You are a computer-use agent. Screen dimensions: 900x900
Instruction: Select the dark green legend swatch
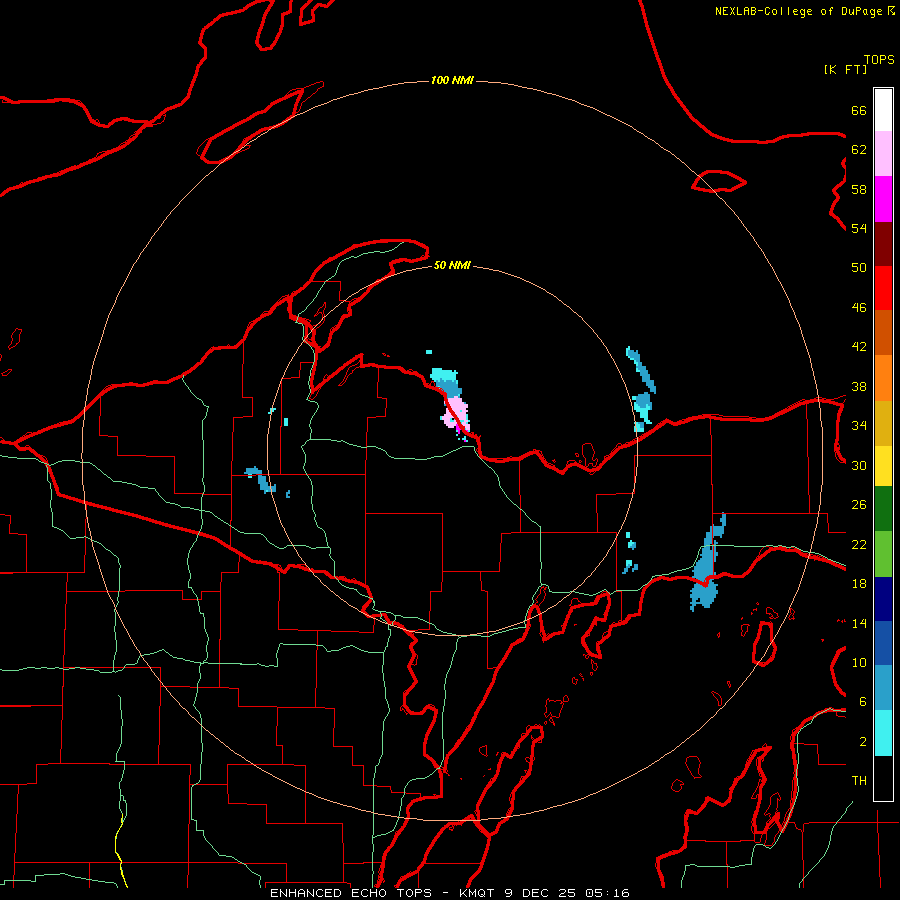[x=883, y=509]
